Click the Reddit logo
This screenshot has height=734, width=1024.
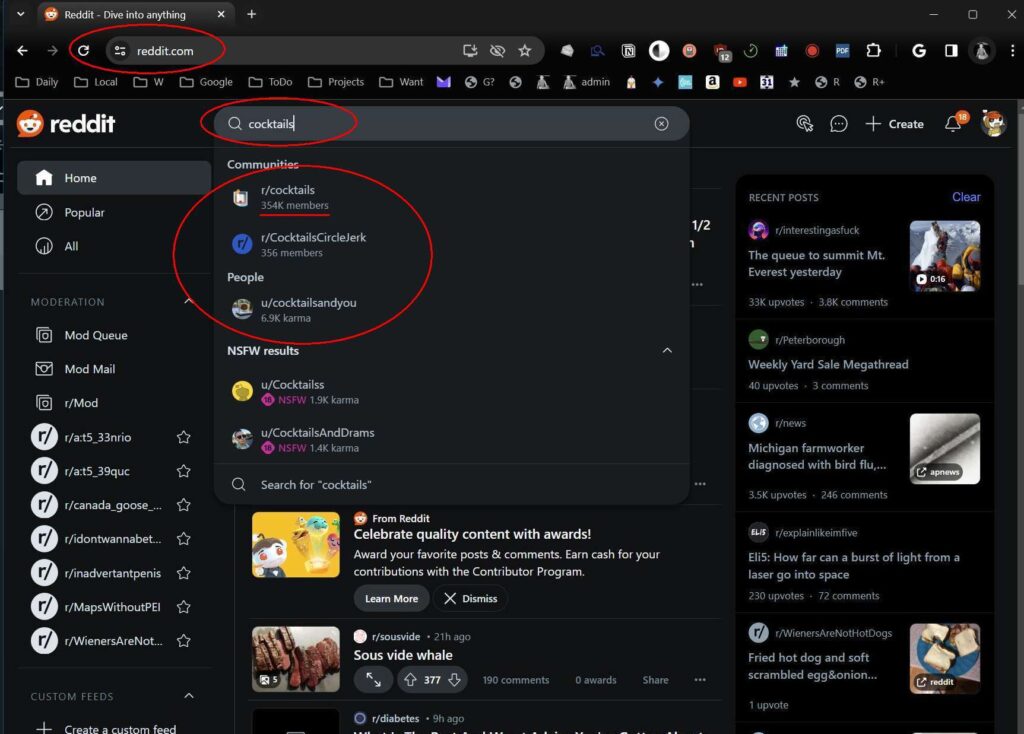pyautogui.click(x=66, y=124)
